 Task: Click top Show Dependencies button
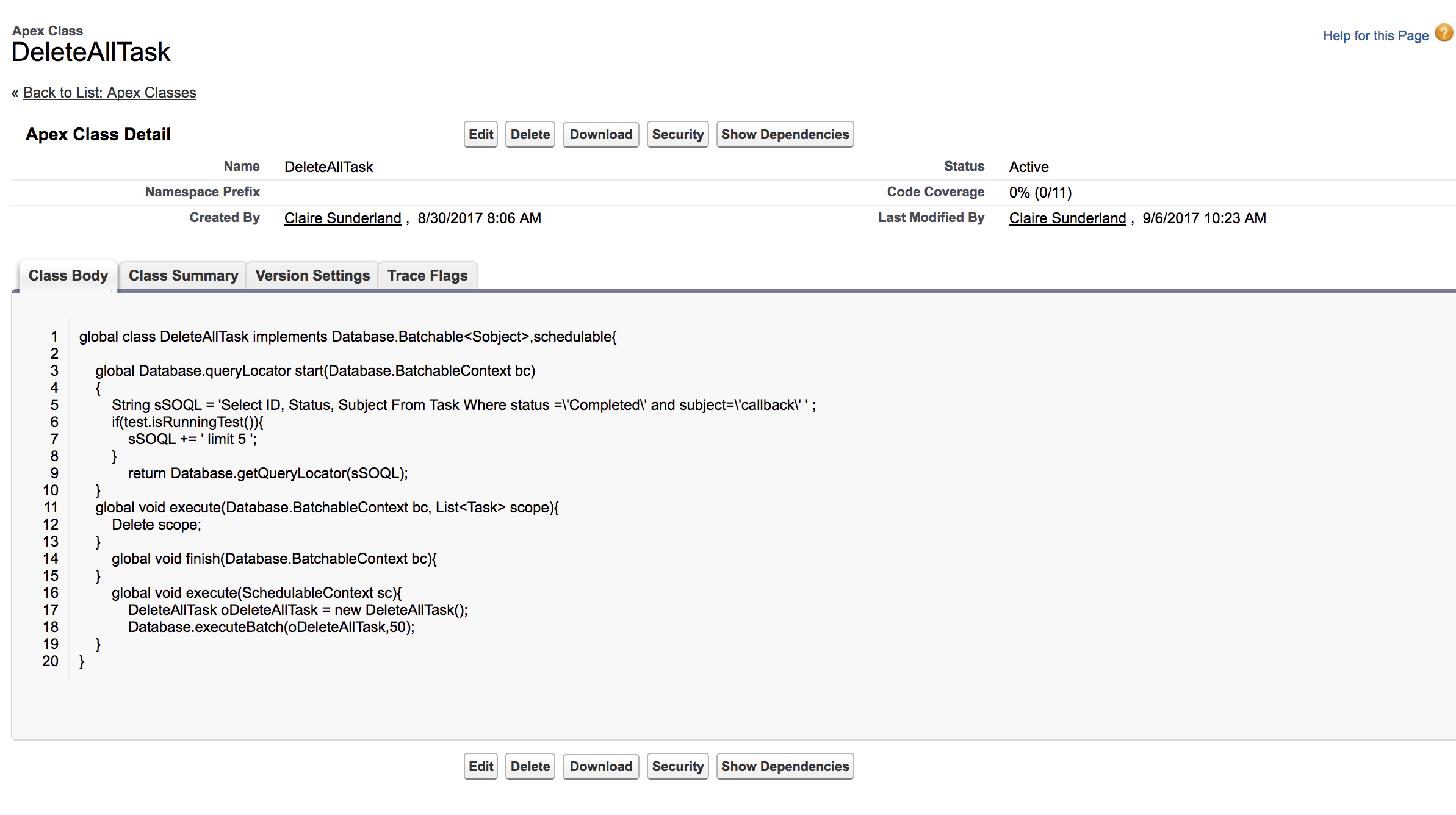pyautogui.click(x=785, y=135)
